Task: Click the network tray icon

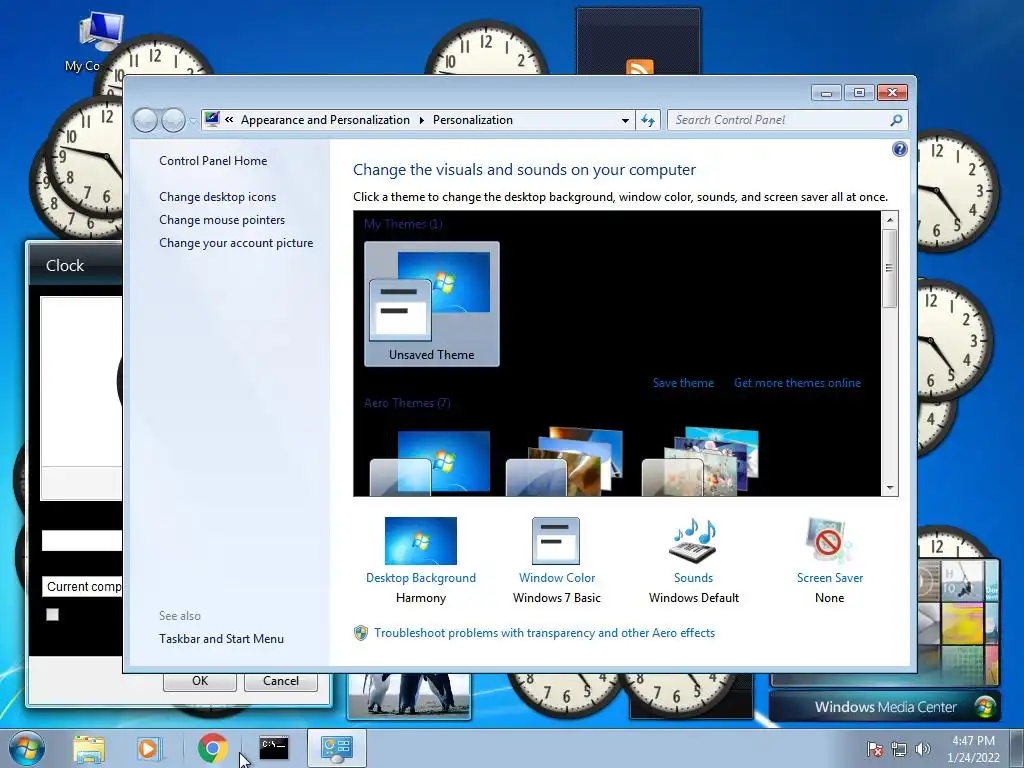Action: [899, 750]
